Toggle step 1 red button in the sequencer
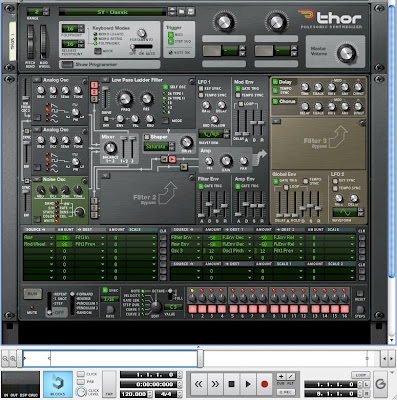The width and height of the screenshot is (397, 400). click(x=192, y=309)
